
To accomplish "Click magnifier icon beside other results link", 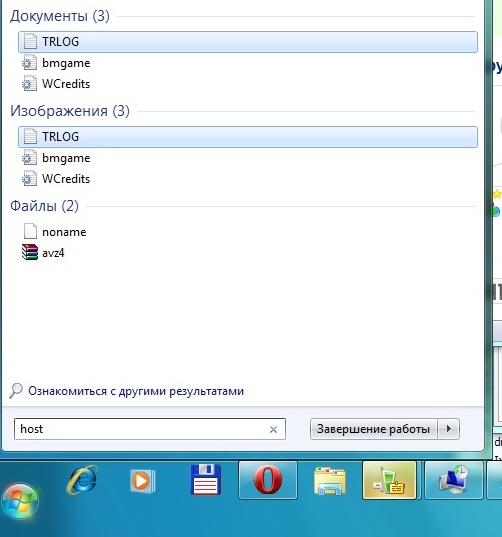I will [x=16, y=391].
